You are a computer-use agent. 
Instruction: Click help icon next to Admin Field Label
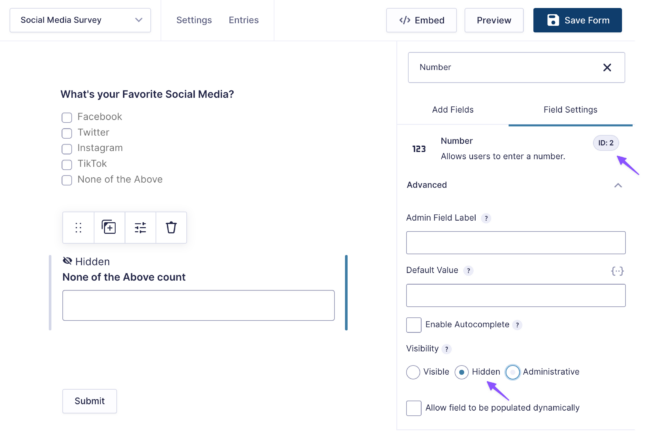486,218
